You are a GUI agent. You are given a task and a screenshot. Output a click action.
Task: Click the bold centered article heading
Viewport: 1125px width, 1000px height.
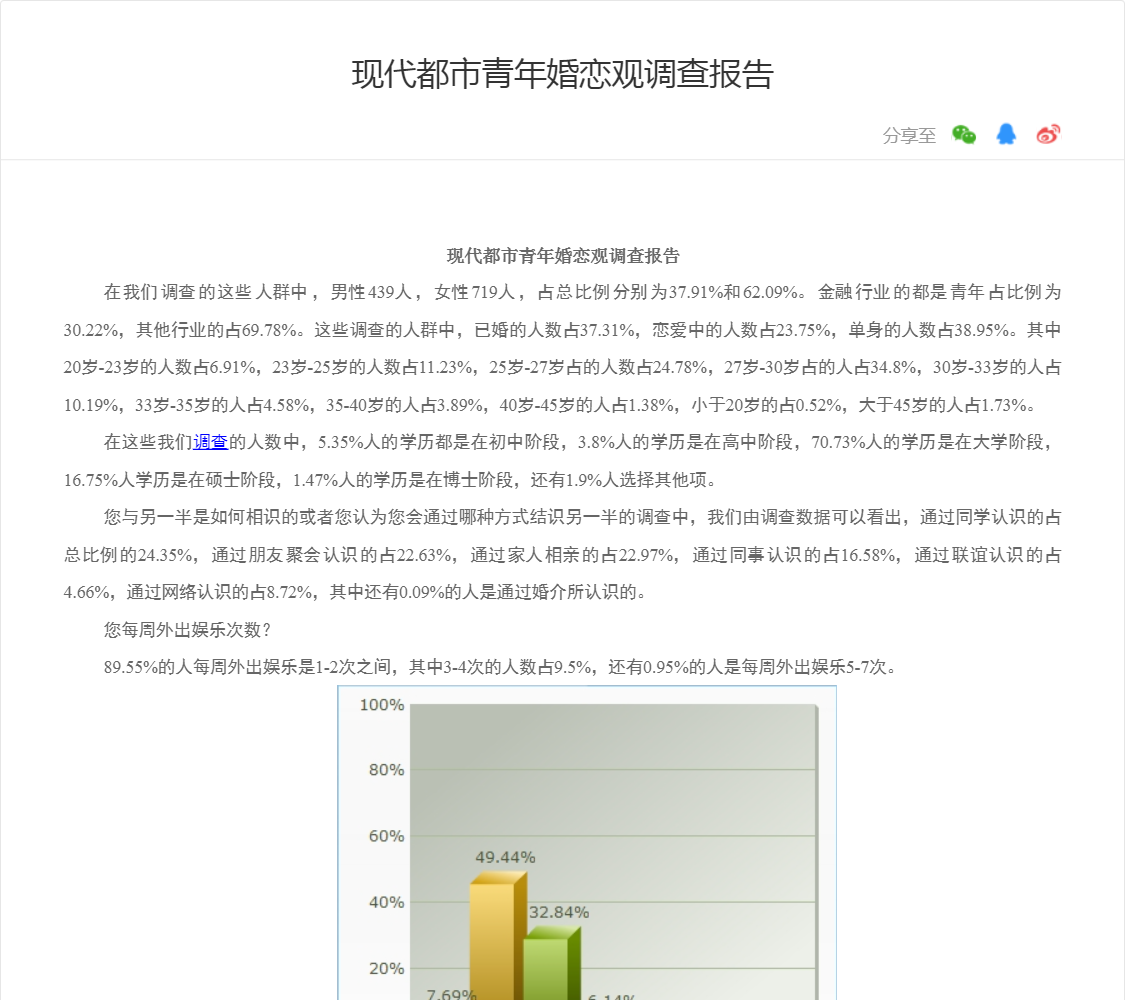click(x=562, y=256)
